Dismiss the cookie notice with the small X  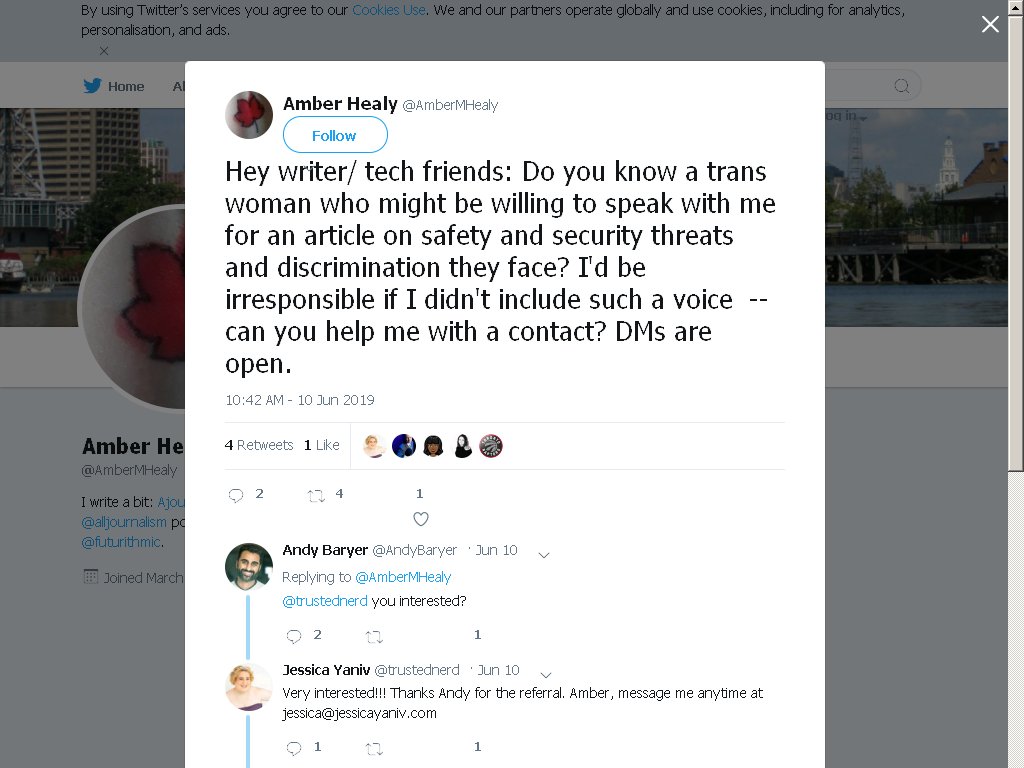click(x=104, y=51)
